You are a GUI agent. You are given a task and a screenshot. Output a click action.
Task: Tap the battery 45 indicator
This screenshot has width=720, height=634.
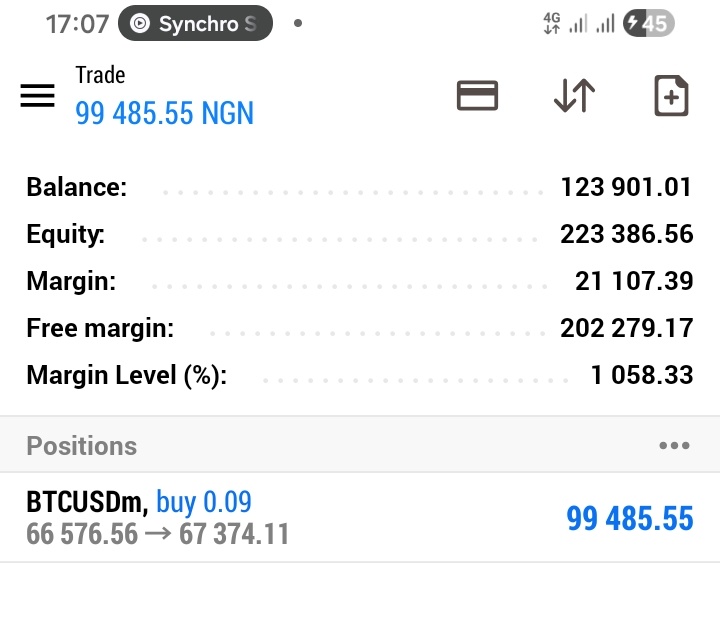(x=648, y=23)
